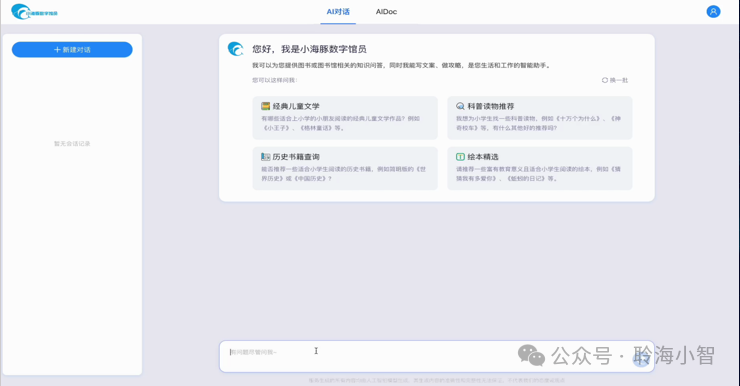This screenshot has width=740, height=386.
Task: Click the green icon on 绘本精选
Action: [460, 157]
